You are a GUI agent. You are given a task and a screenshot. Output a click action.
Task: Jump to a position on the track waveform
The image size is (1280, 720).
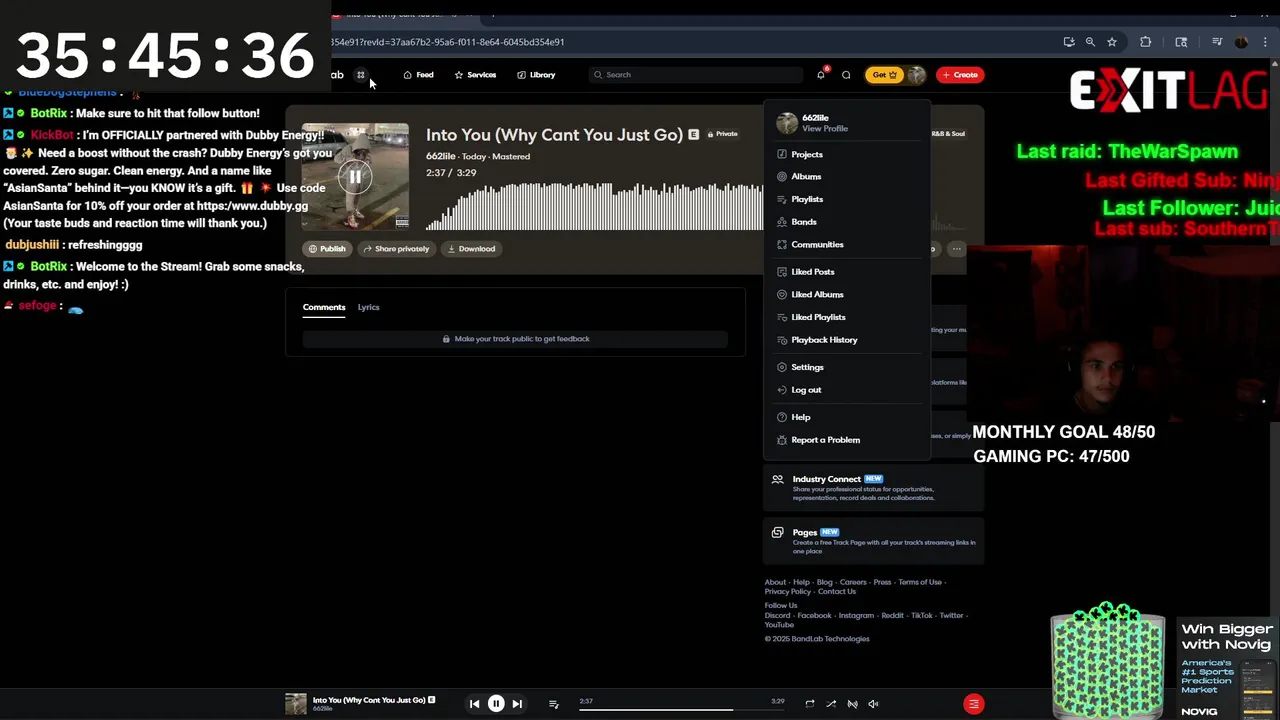[x=594, y=205]
